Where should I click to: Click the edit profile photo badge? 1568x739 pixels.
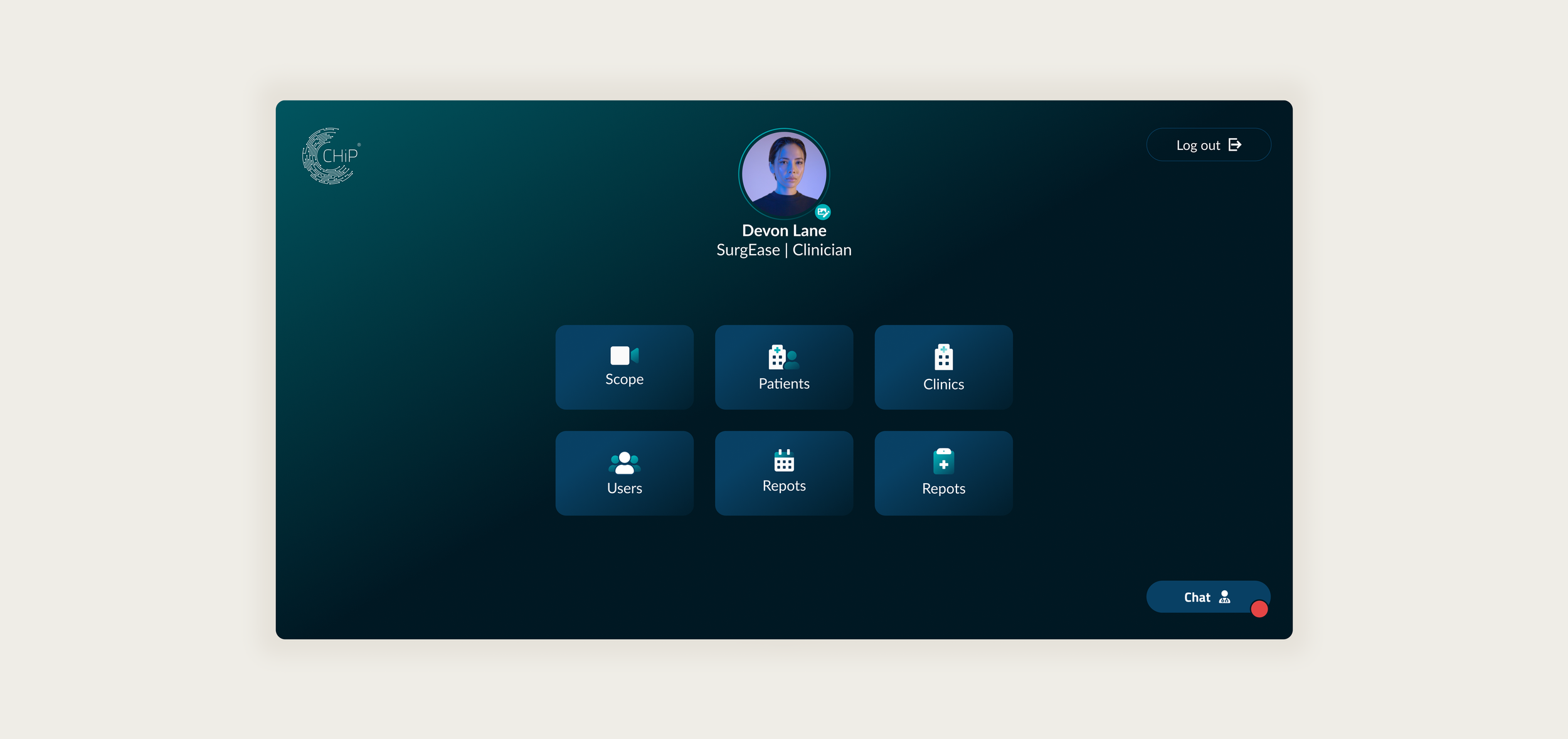[822, 212]
